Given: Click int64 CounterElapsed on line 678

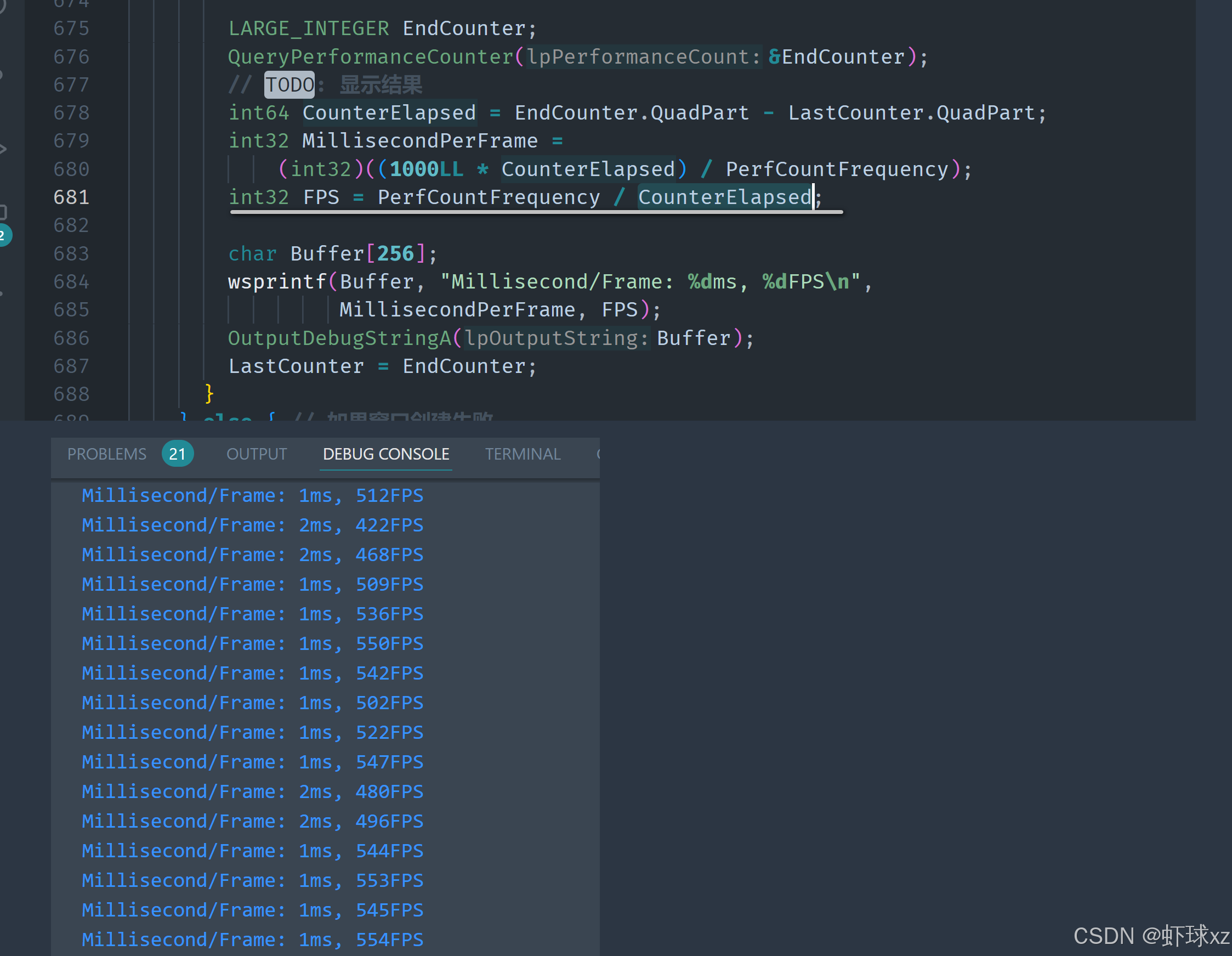Looking at the screenshot, I should 352,112.
